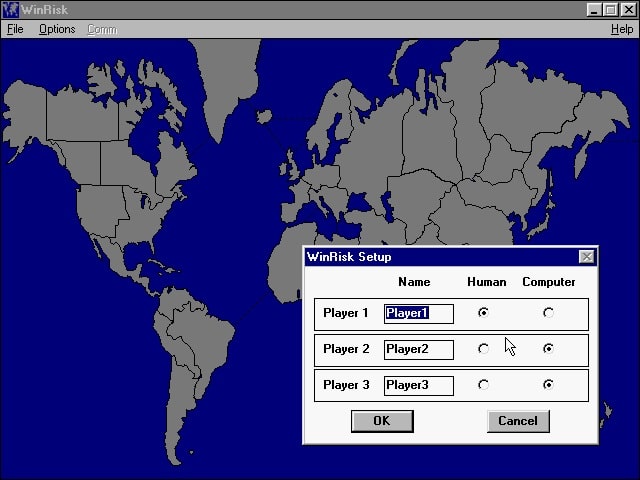Click the Player2 name text box

[x=418, y=349]
